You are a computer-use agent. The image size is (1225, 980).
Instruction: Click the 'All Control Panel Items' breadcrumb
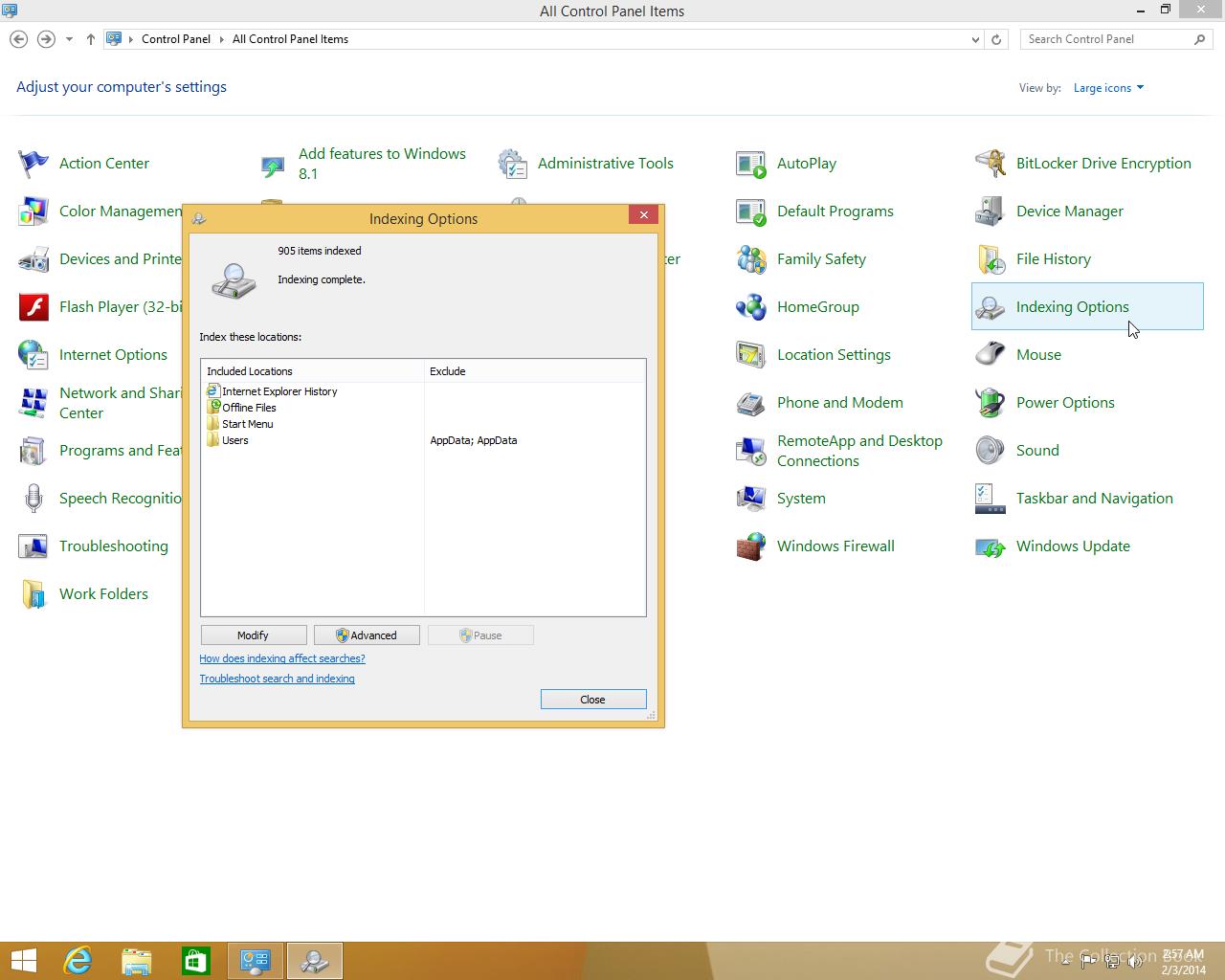pos(290,39)
